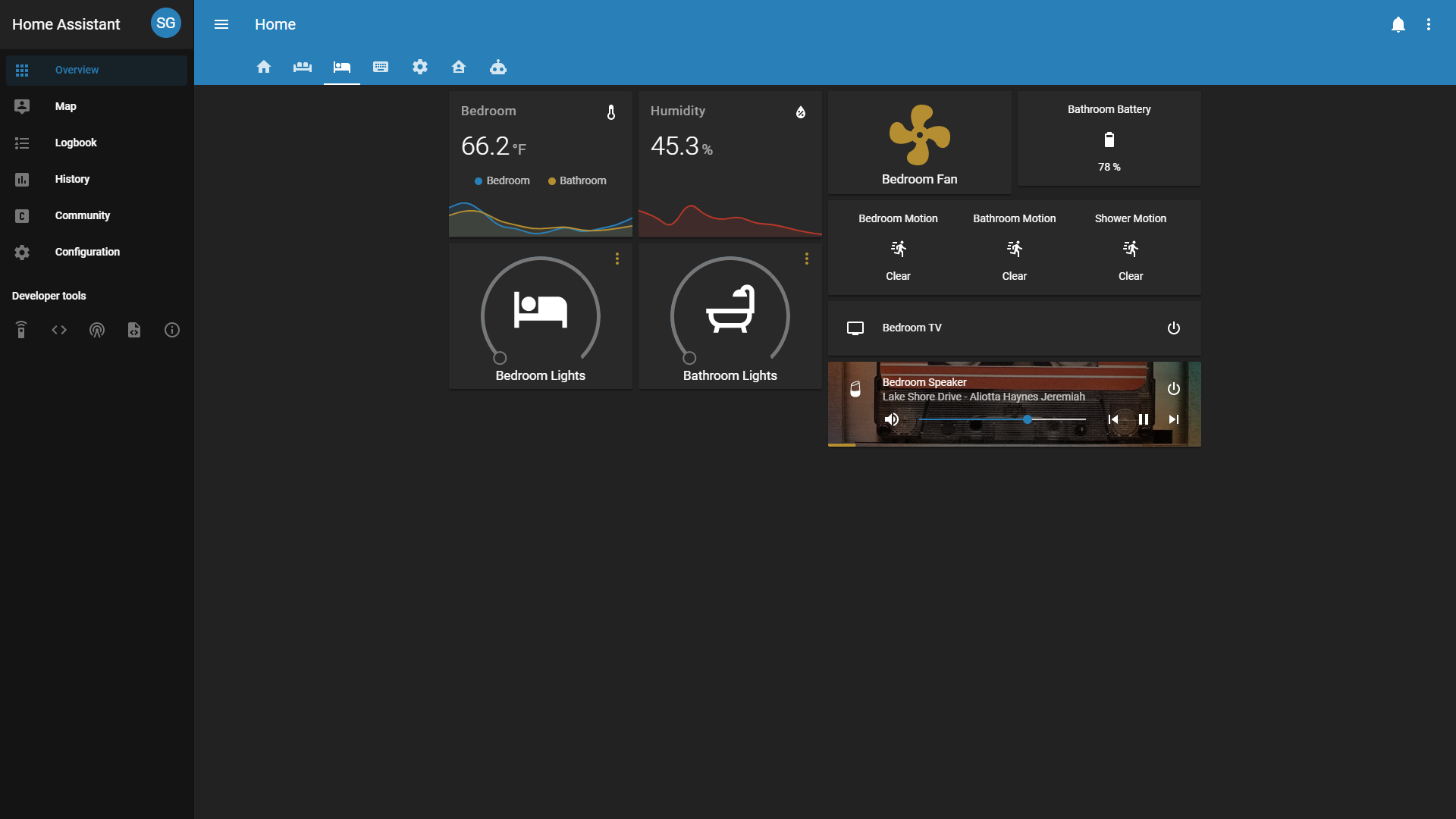Mute Bedroom Speaker volume icon
The height and width of the screenshot is (819, 1456).
pyautogui.click(x=892, y=419)
